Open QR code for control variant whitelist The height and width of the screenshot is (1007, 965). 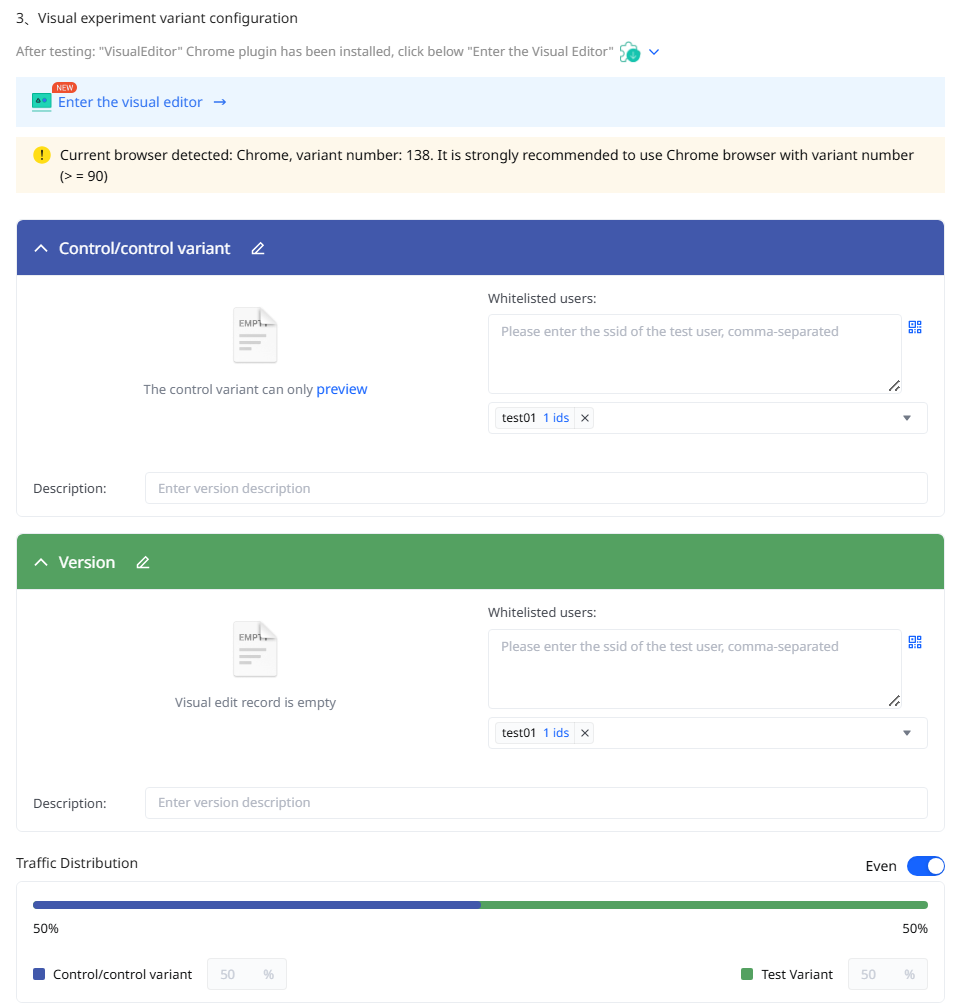(x=915, y=327)
